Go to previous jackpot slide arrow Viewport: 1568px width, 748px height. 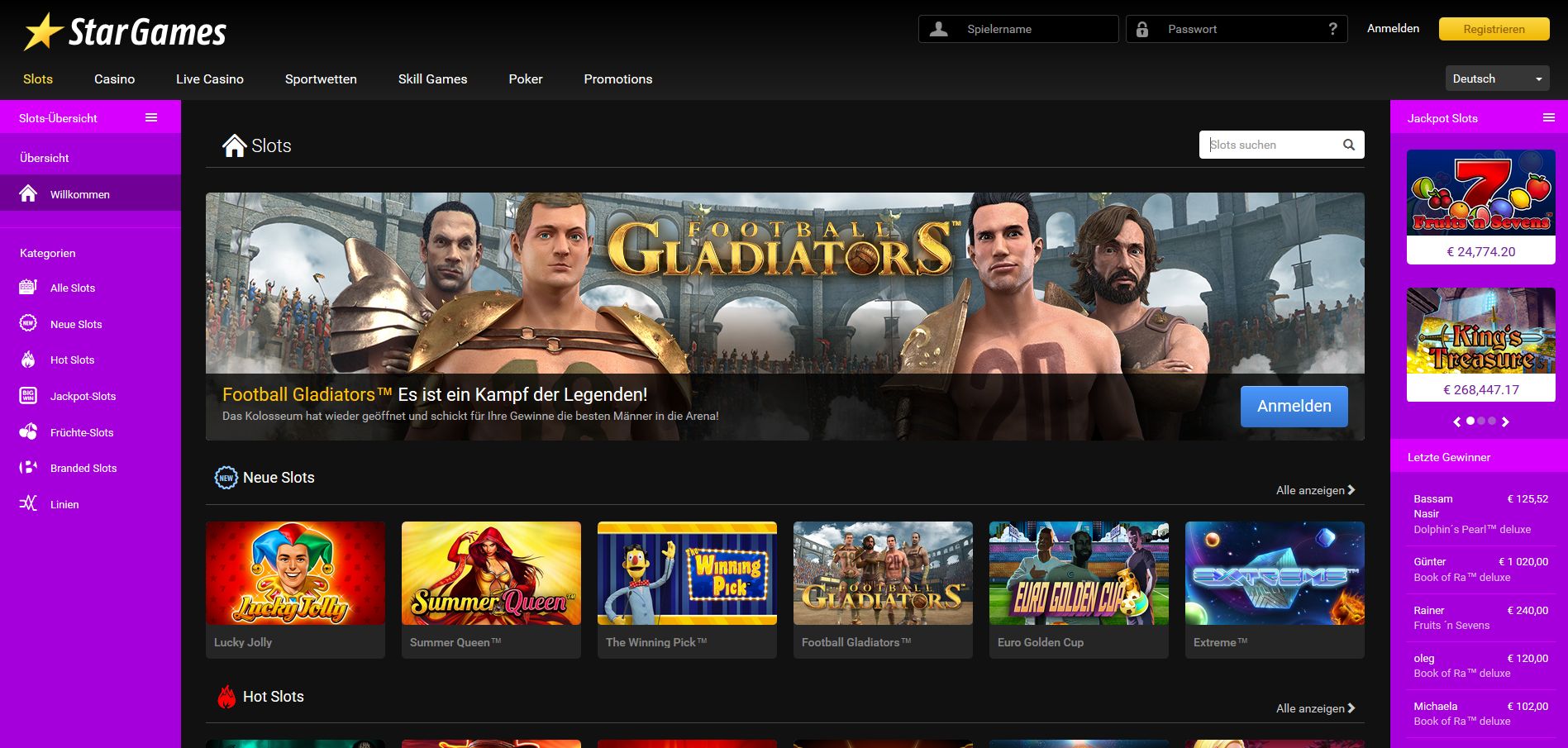(1457, 422)
